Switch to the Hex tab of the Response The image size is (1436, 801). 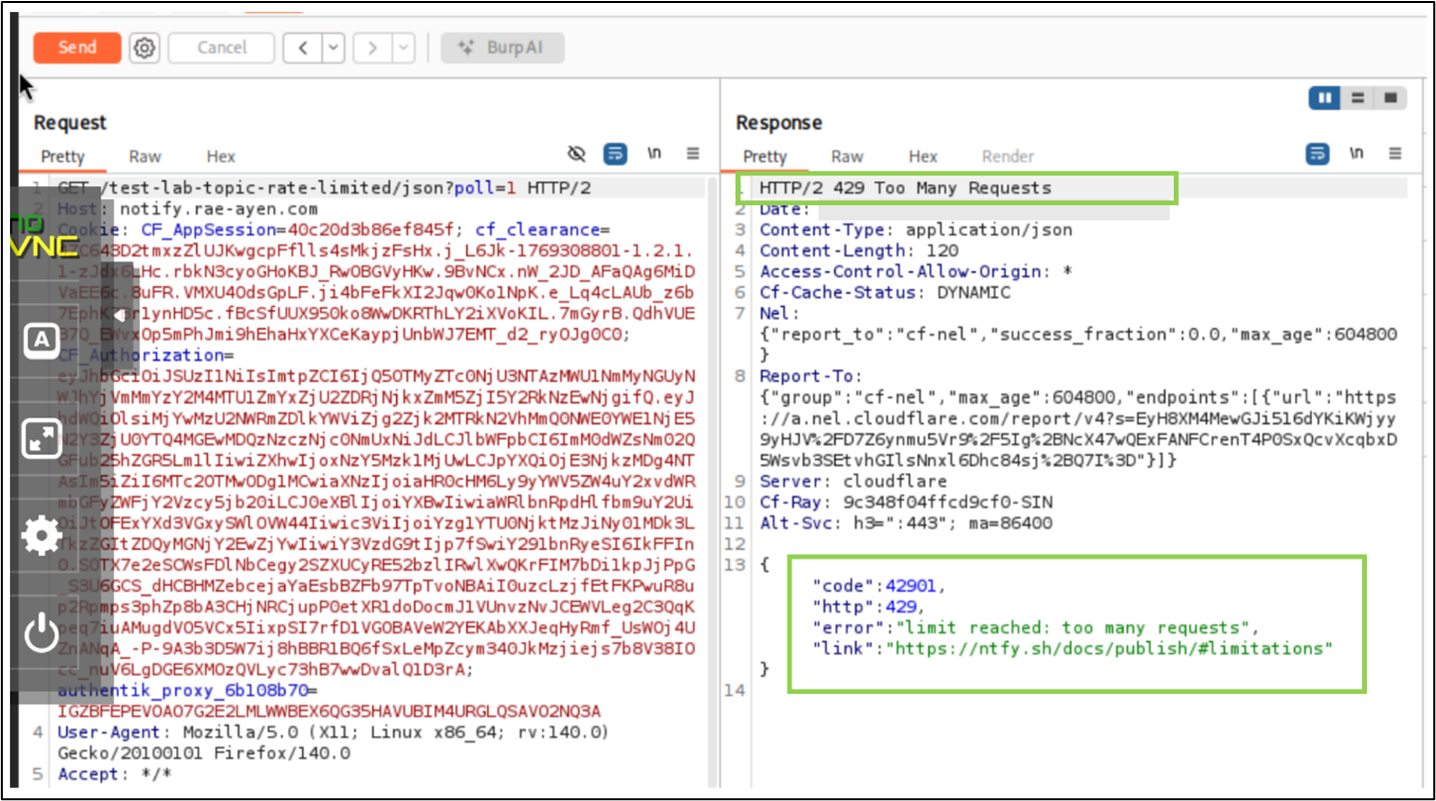[x=922, y=156]
